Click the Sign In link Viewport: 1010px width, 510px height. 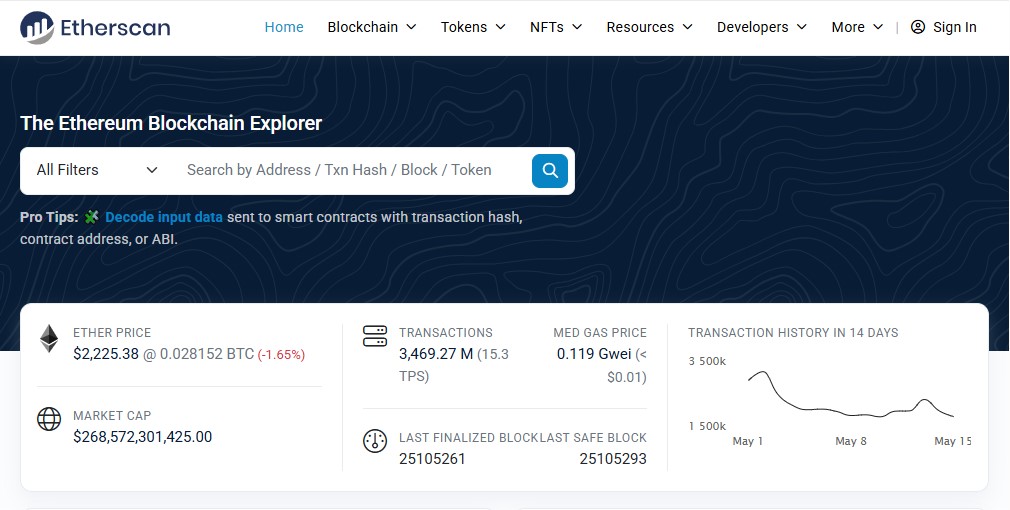pos(944,27)
